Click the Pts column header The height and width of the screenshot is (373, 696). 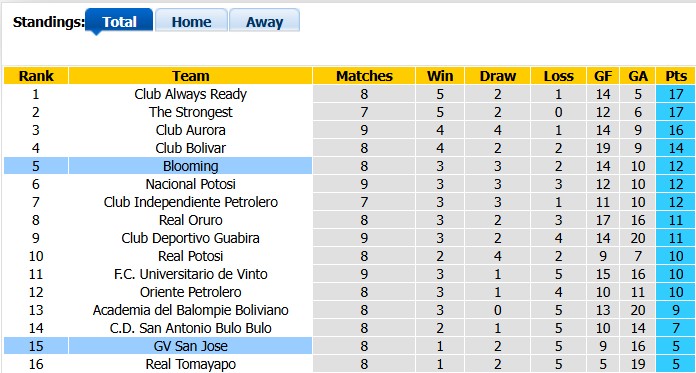click(675, 75)
